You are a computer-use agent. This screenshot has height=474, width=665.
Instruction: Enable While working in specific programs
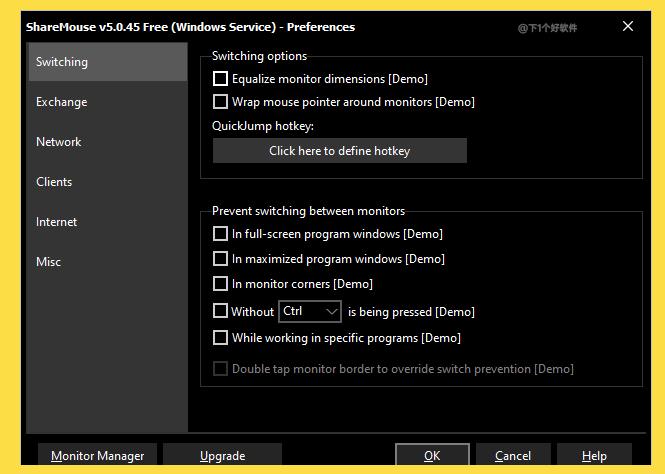pyautogui.click(x=220, y=338)
